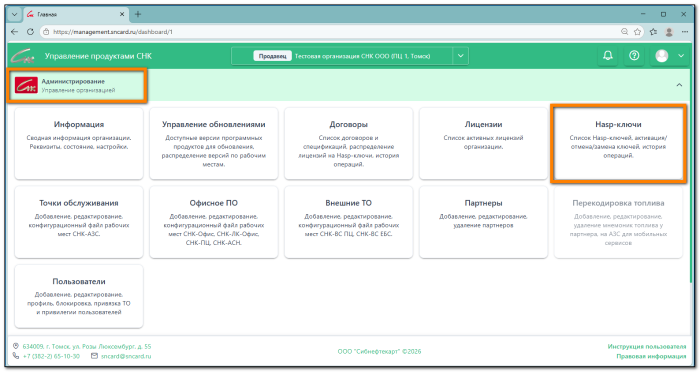Screen dimensions: 700x372
Task: Select the Администрирование section header
Action: coord(77,85)
